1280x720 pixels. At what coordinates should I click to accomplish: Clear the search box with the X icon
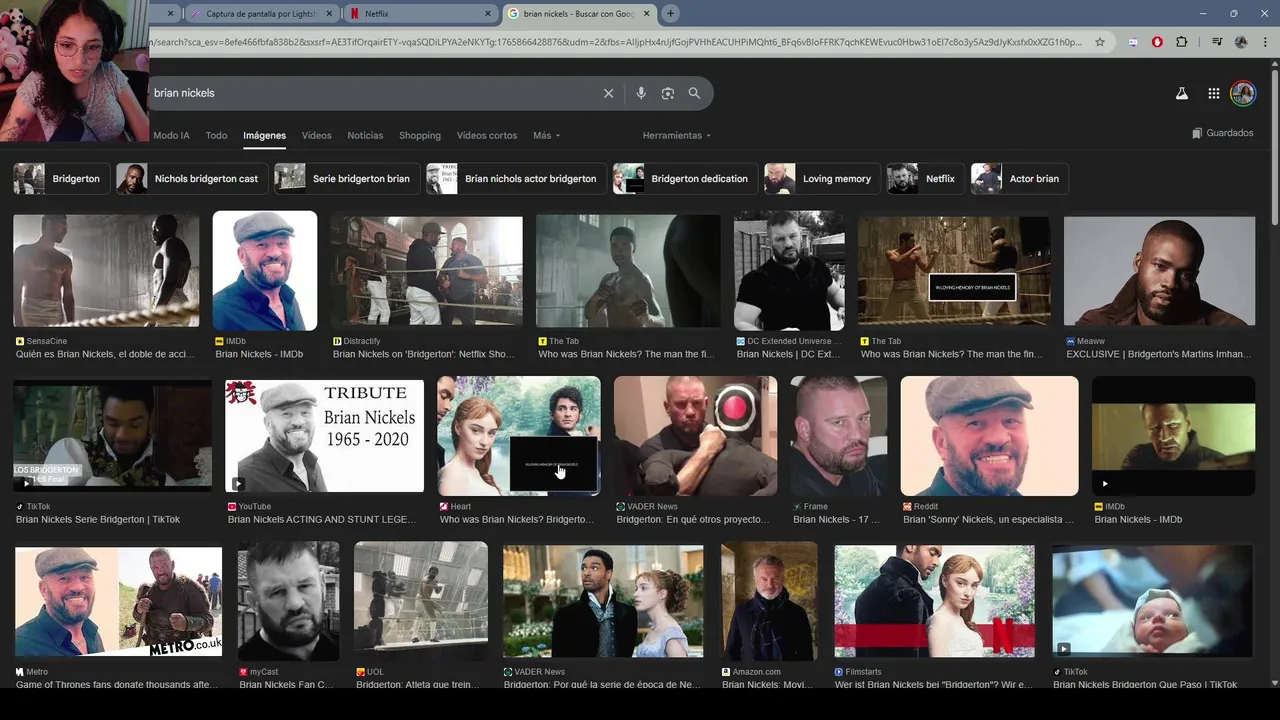608,93
